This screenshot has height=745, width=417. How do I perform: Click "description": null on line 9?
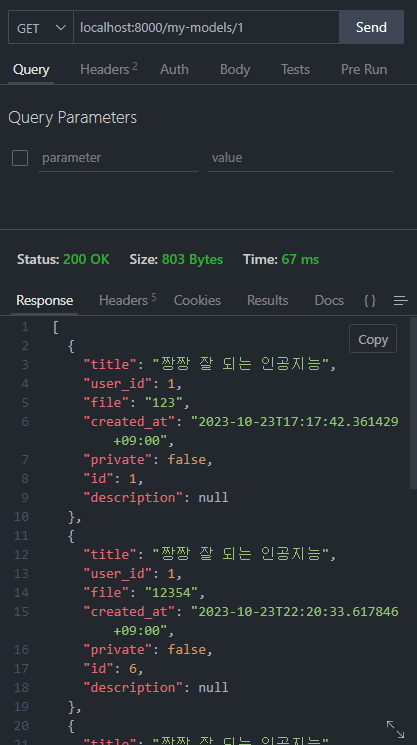click(156, 498)
